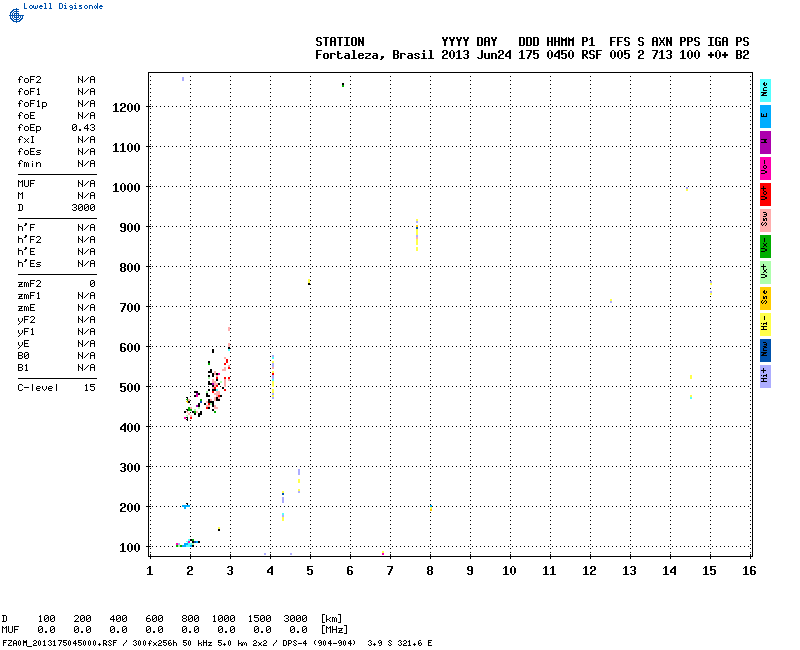The image size is (800, 650).
Task: Click the 900 km height axis label
Action: (x=130, y=228)
